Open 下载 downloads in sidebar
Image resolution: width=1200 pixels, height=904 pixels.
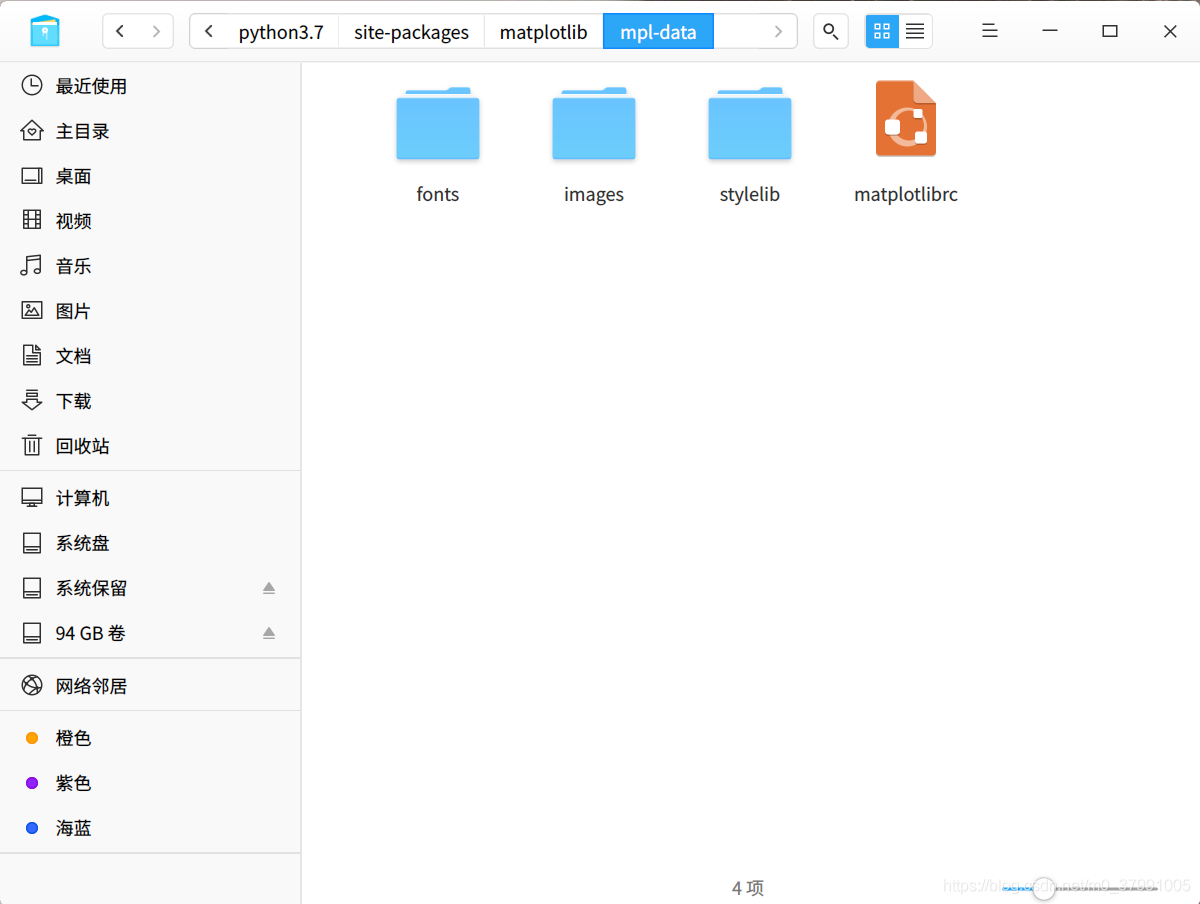coord(150,401)
